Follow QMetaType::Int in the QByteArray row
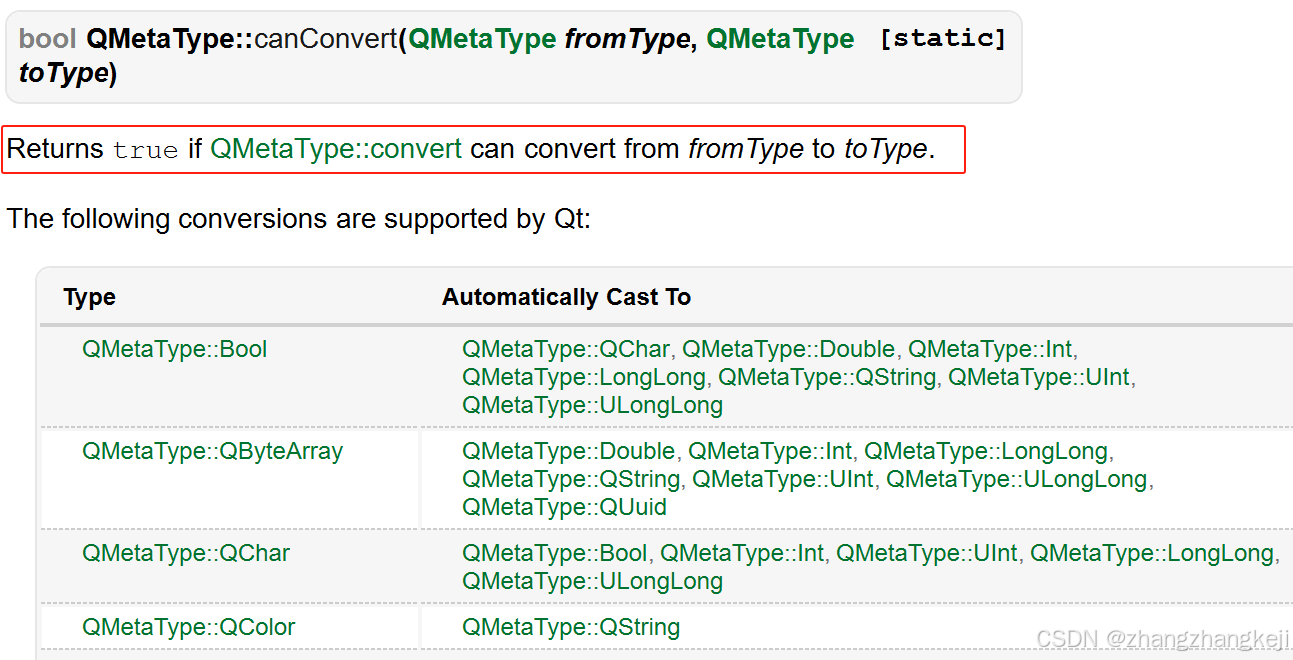Screen dimensions: 1293x660 click(770, 451)
